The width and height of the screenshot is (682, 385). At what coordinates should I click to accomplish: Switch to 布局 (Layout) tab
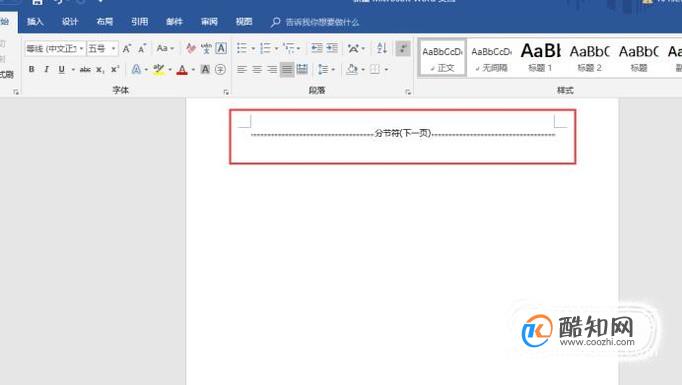click(x=104, y=22)
